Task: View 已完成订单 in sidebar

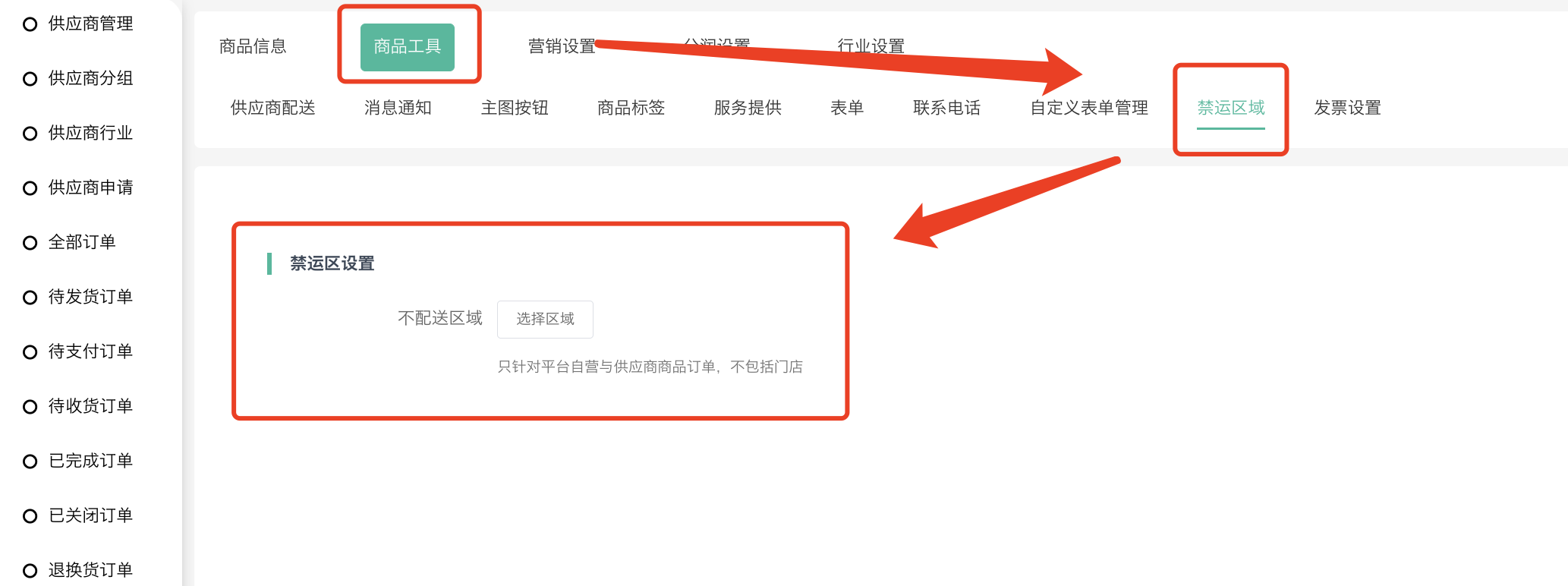Action: click(x=90, y=461)
